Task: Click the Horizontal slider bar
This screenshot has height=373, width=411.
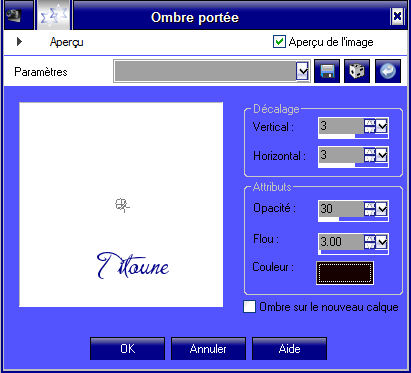Action: (353, 165)
